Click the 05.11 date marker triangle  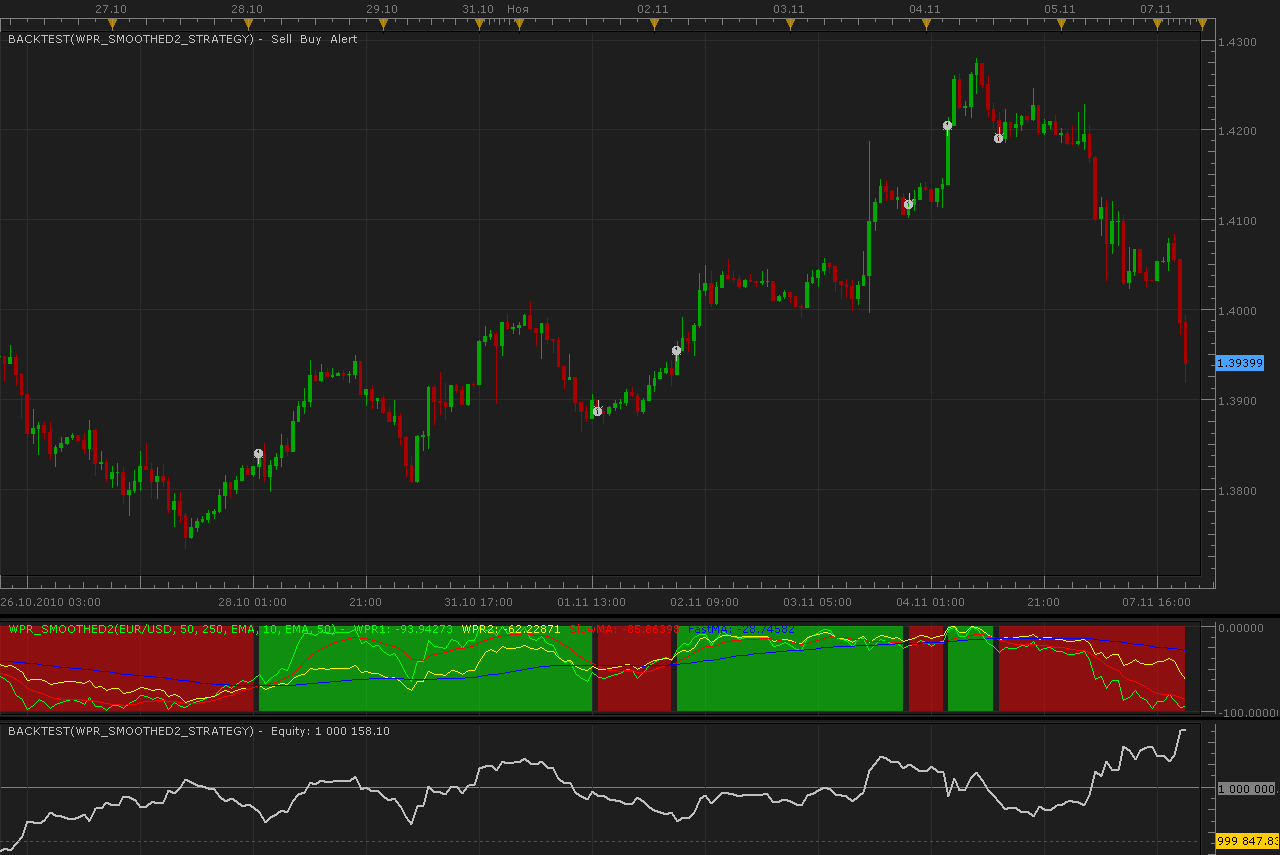coord(1060,23)
